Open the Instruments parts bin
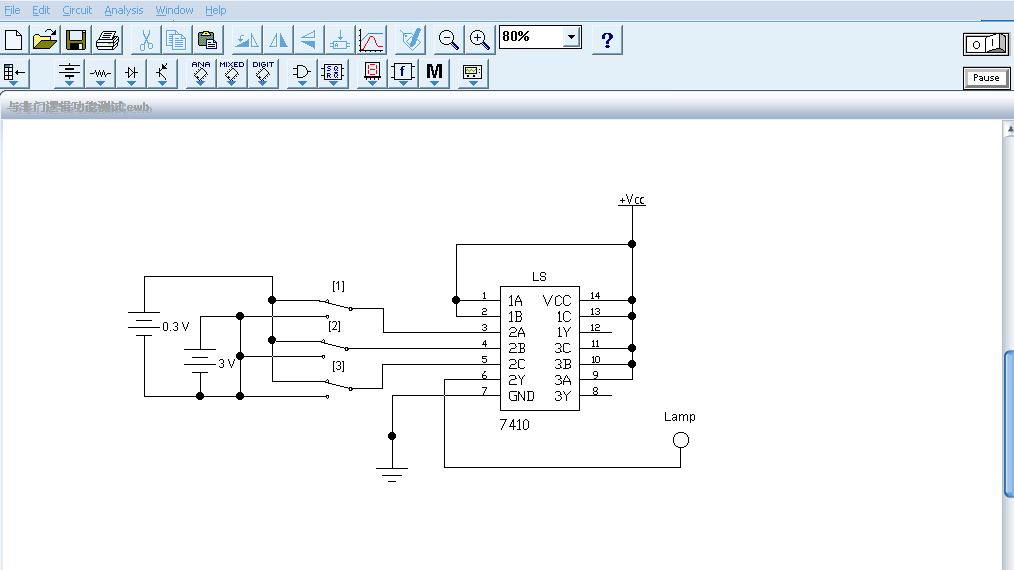This screenshot has width=1014, height=570. (x=472, y=73)
